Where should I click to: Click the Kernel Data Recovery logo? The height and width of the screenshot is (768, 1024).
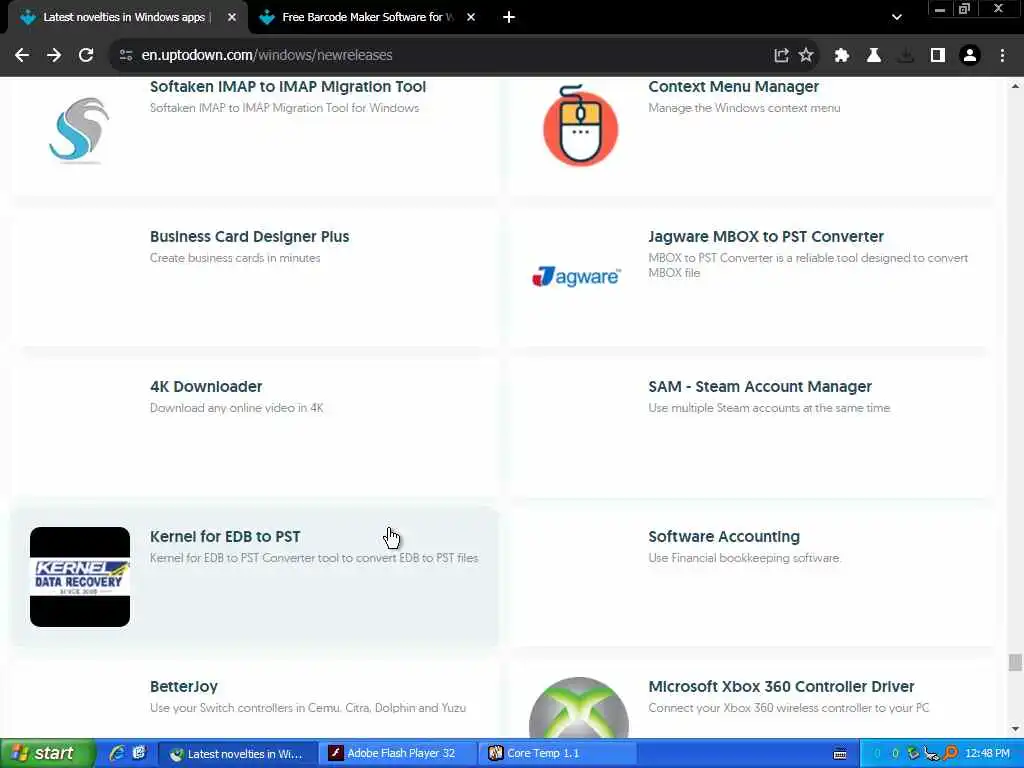[80, 577]
